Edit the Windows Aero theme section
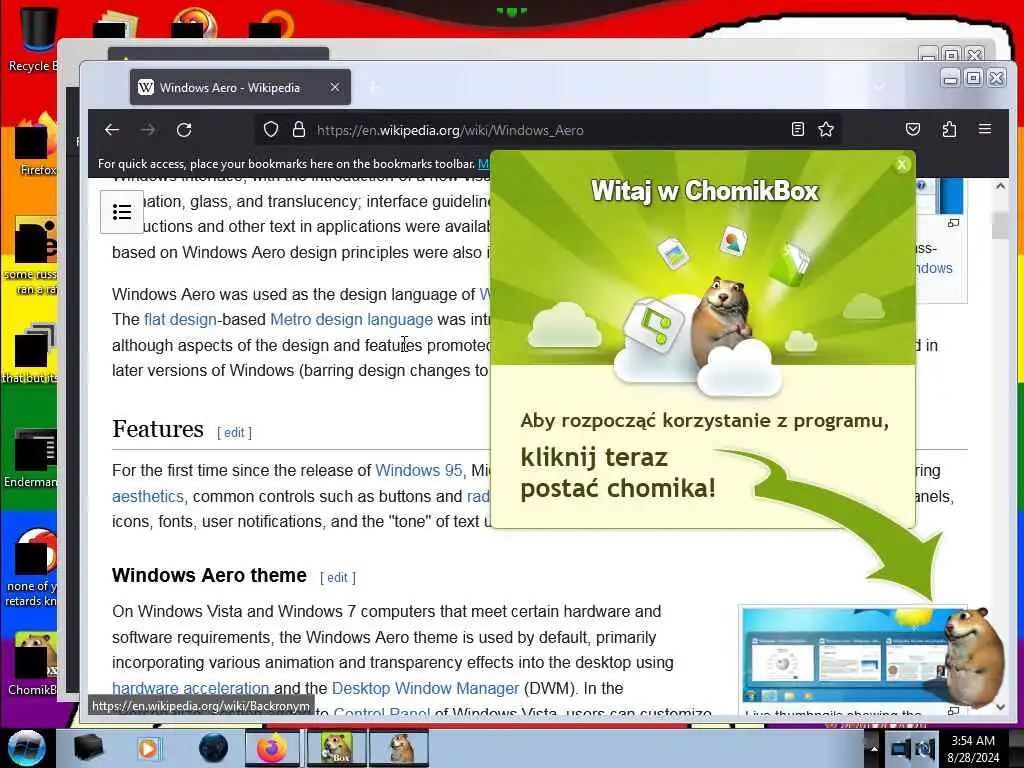The height and width of the screenshot is (768, 1024). [x=337, y=577]
